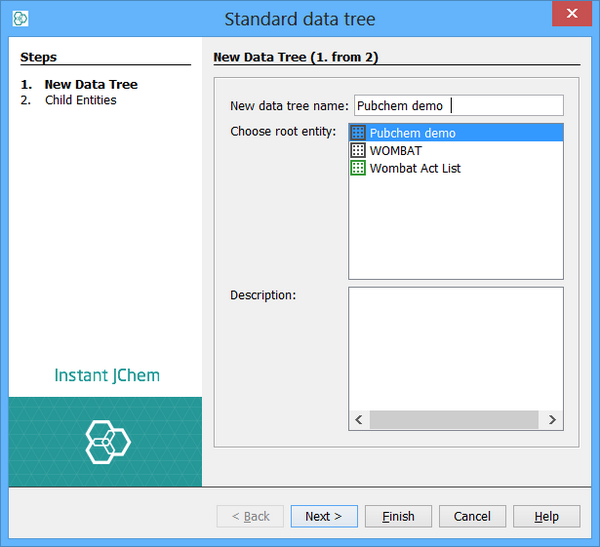Click the Description horizontal scrollbar track

[x=455, y=421]
